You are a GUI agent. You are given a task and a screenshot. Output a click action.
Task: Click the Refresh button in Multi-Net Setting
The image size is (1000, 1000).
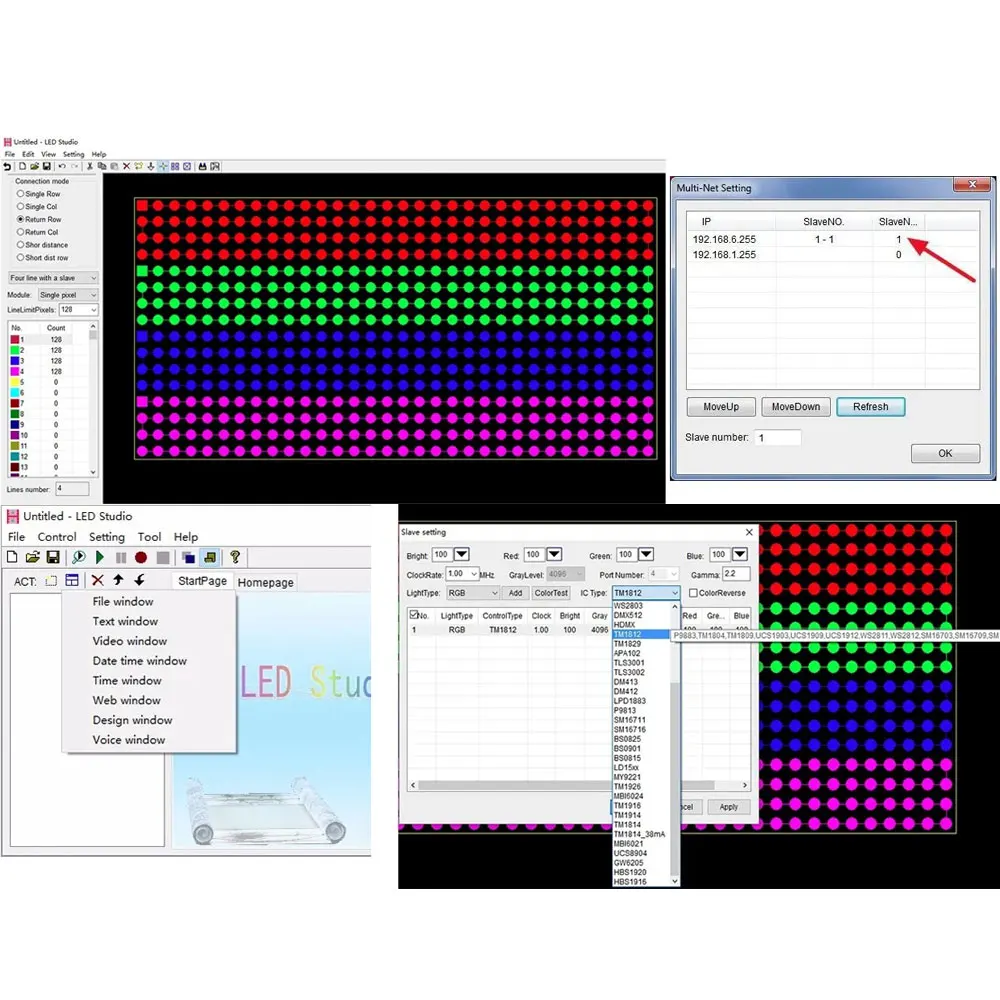[870, 407]
